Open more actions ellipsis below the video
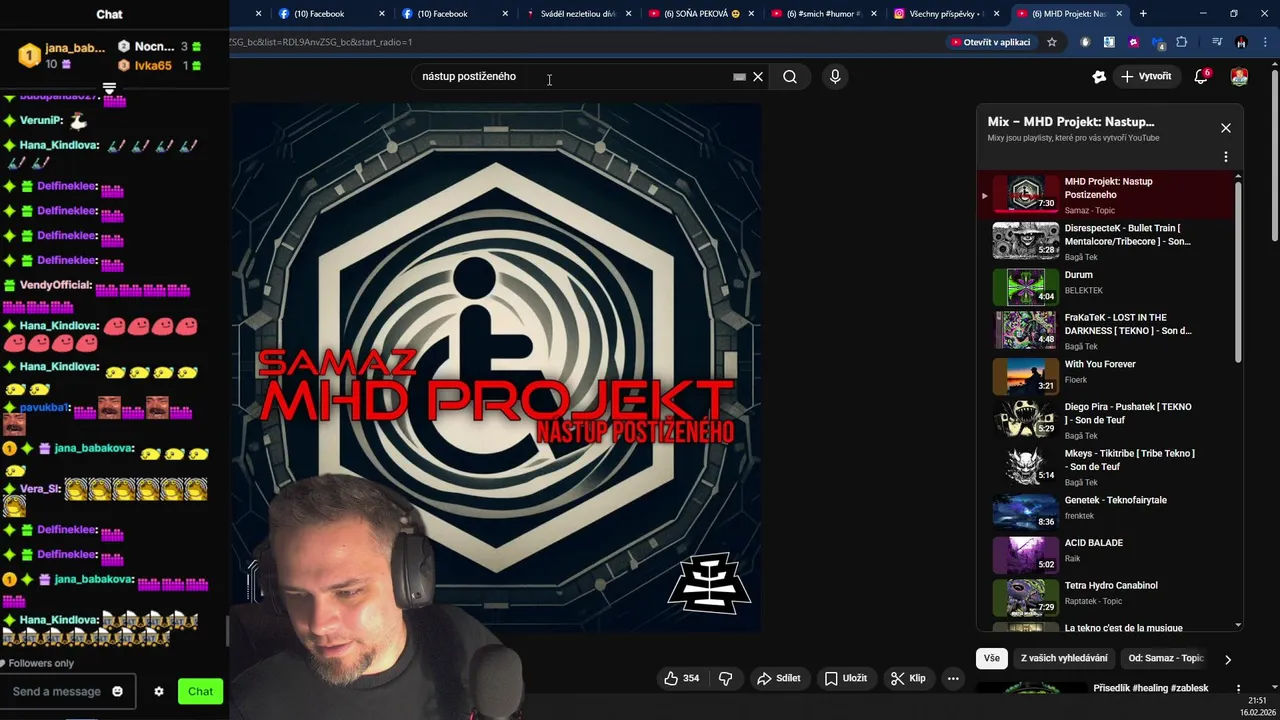Screen dimensions: 1280x720 click(x=953, y=678)
